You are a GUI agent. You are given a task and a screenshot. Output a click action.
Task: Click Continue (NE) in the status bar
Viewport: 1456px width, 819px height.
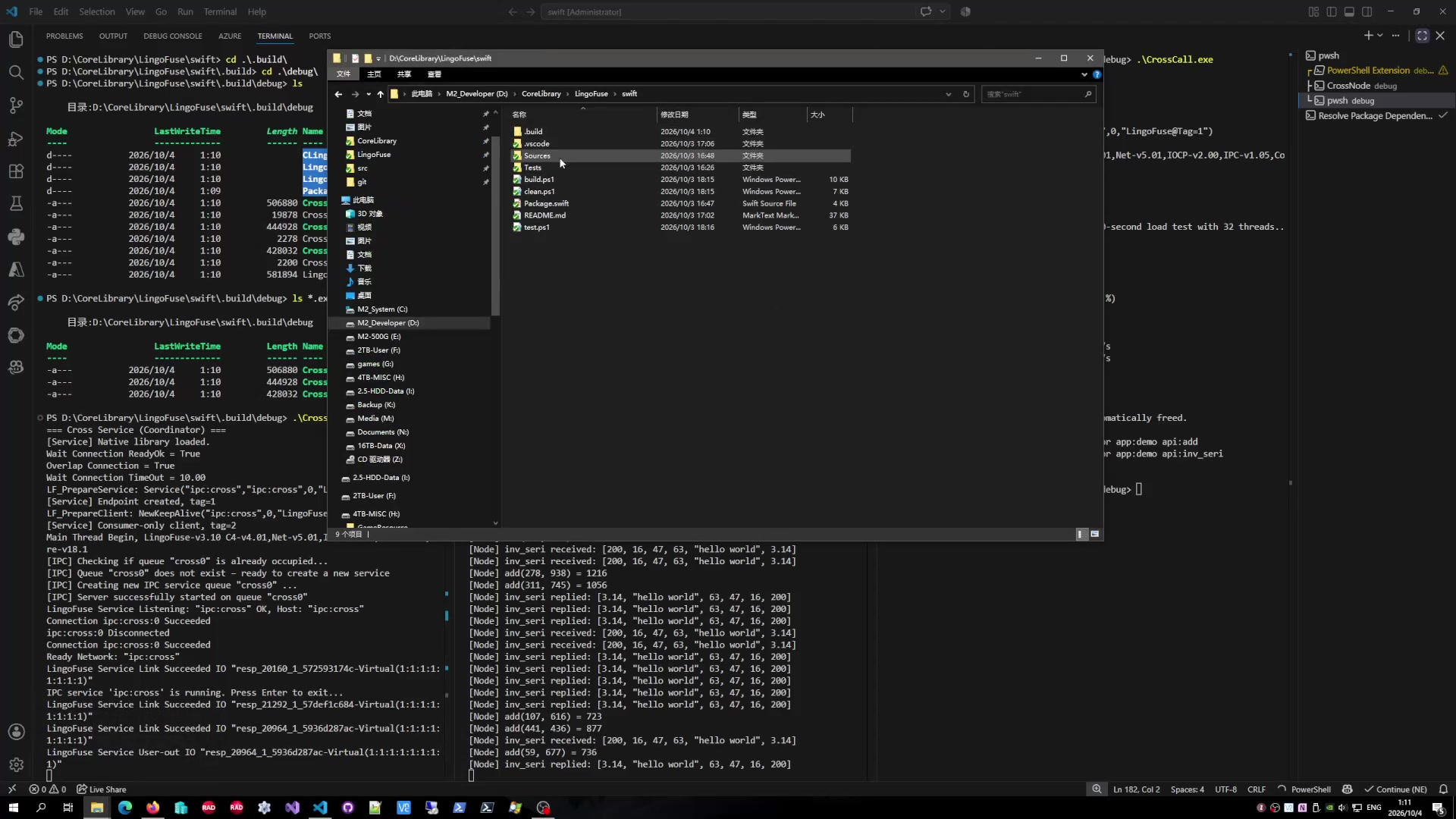(x=1395, y=789)
